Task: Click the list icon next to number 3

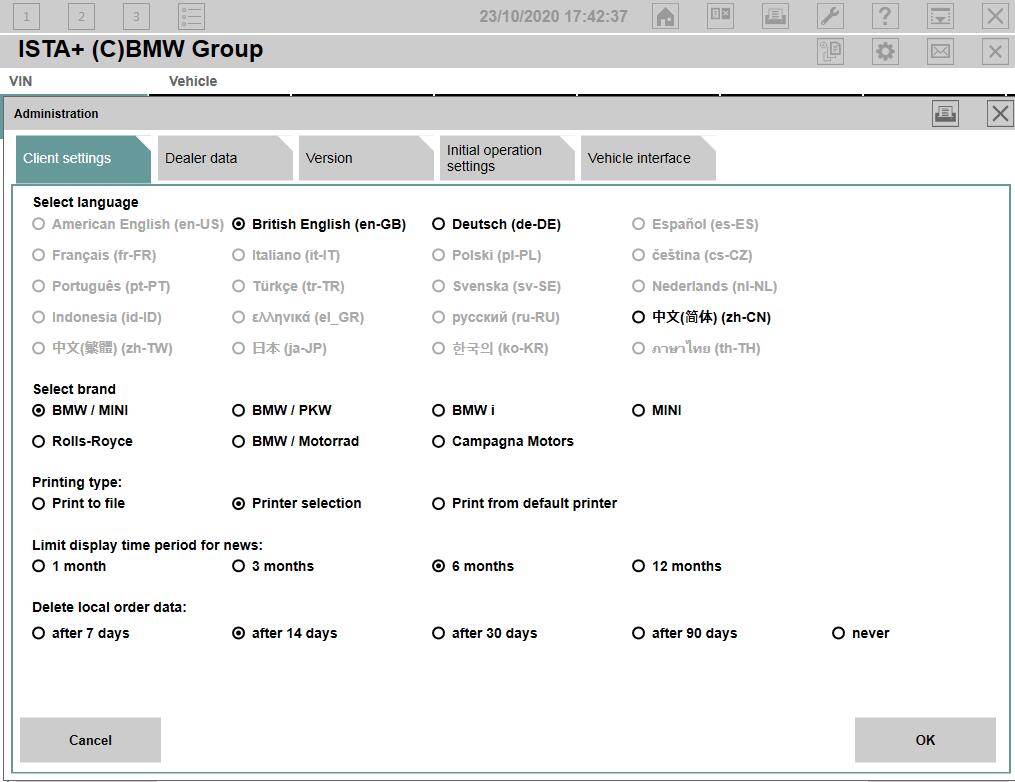Action: pyautogui.click(x=191, y=16)
